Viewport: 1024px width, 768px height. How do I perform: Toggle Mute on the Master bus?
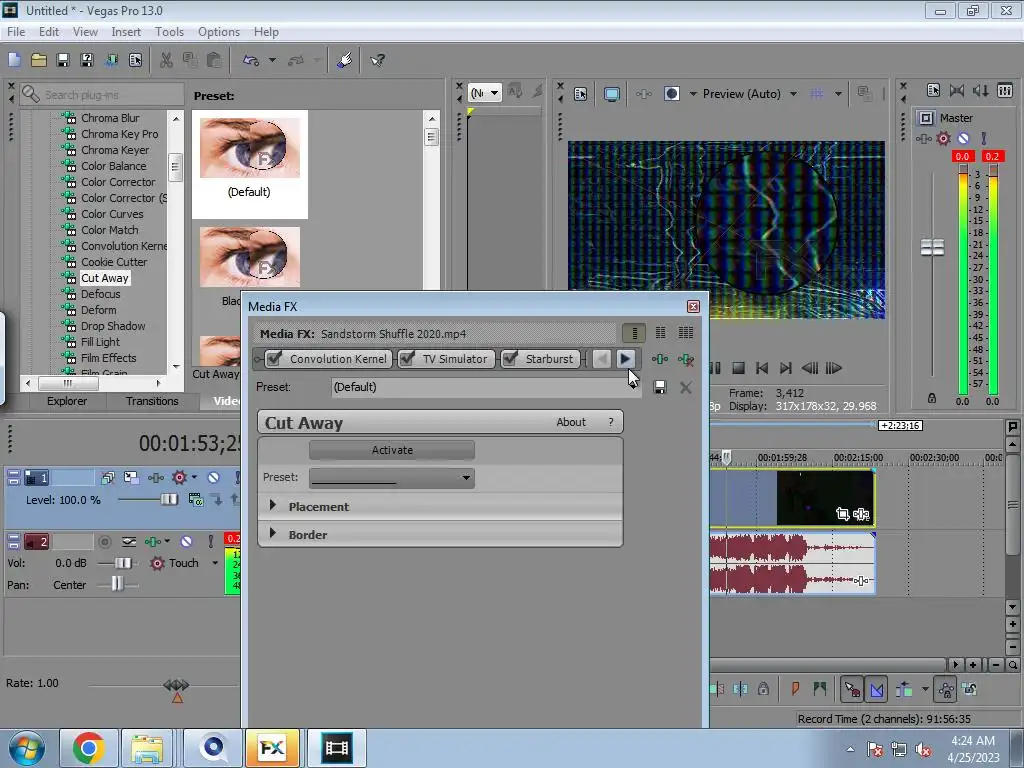click(963, 138)
